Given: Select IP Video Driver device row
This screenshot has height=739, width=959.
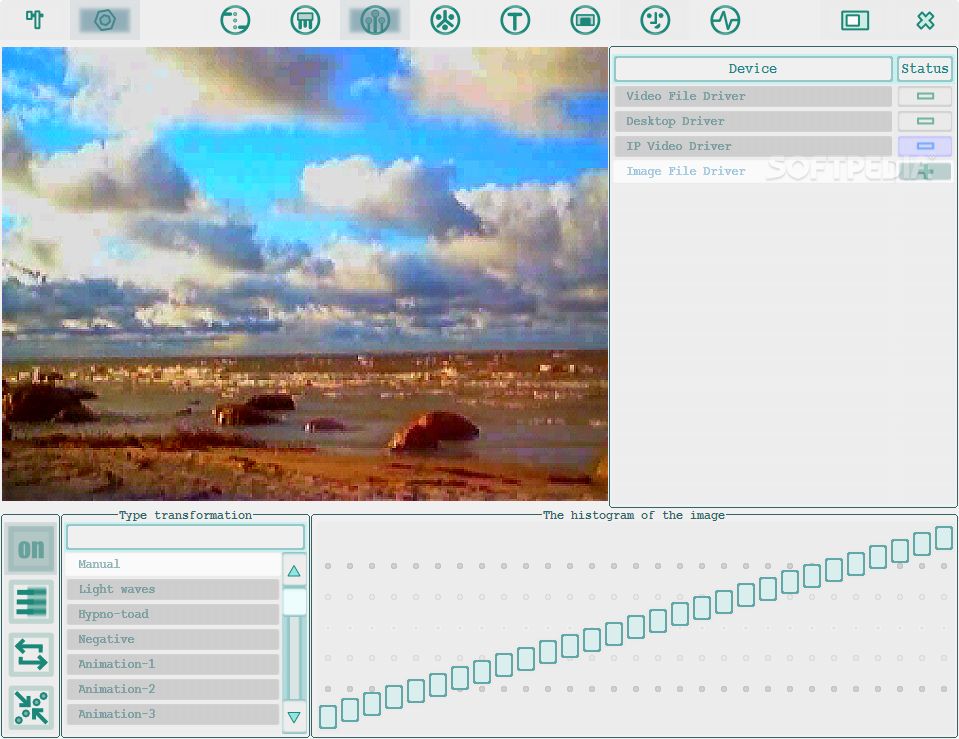Looking at the screenshot, I should tap(753, 146).
